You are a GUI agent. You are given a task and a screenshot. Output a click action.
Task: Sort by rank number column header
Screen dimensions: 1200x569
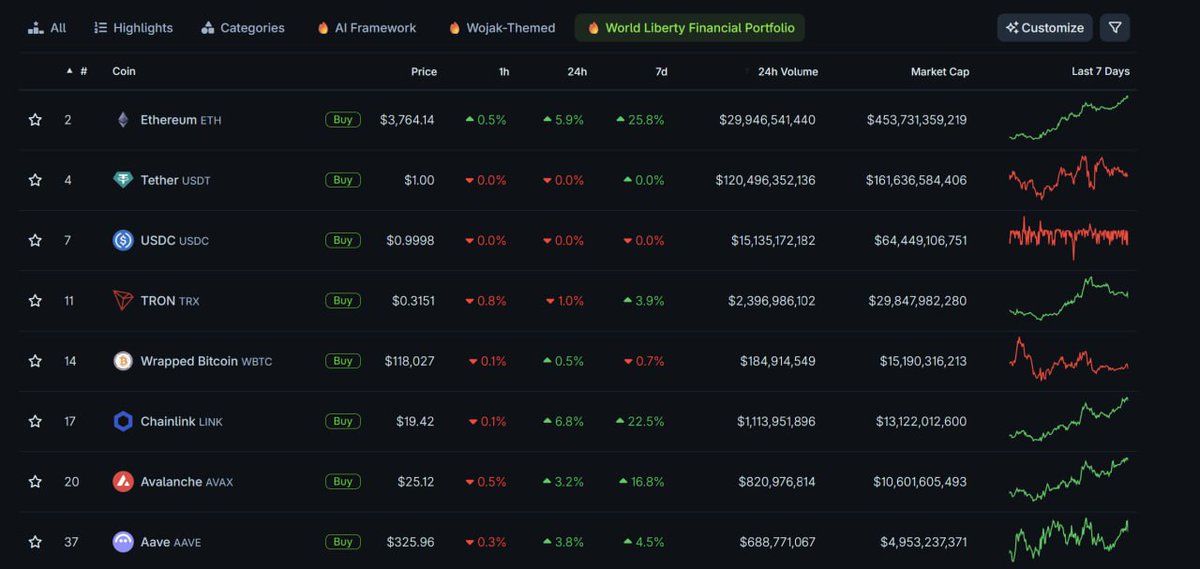(x=77, y=72)
